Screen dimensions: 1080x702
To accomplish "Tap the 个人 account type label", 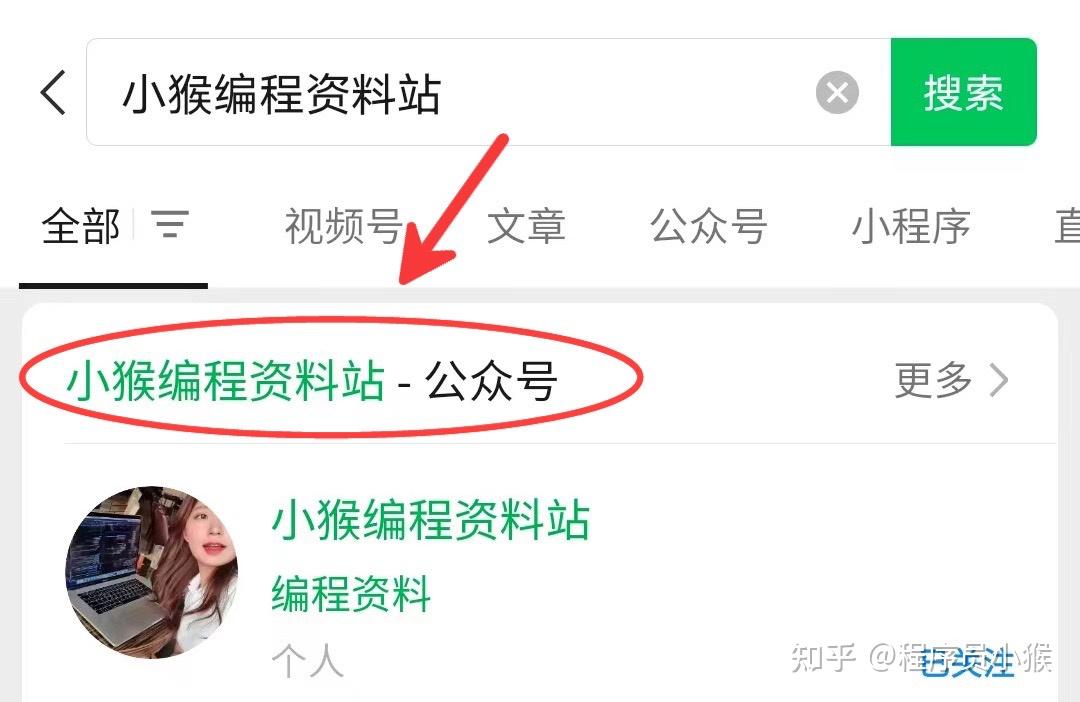I will [307, 661].
